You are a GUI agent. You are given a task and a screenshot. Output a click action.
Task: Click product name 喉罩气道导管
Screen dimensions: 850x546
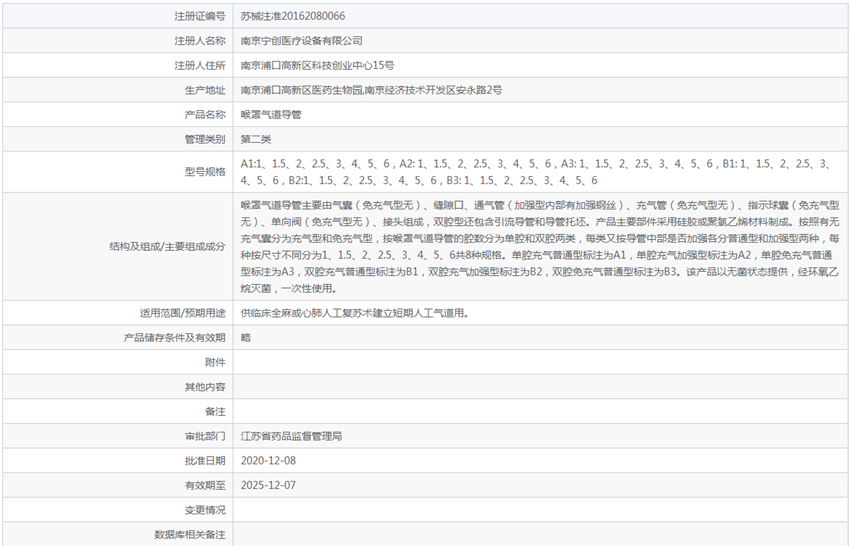pos(271,114)
